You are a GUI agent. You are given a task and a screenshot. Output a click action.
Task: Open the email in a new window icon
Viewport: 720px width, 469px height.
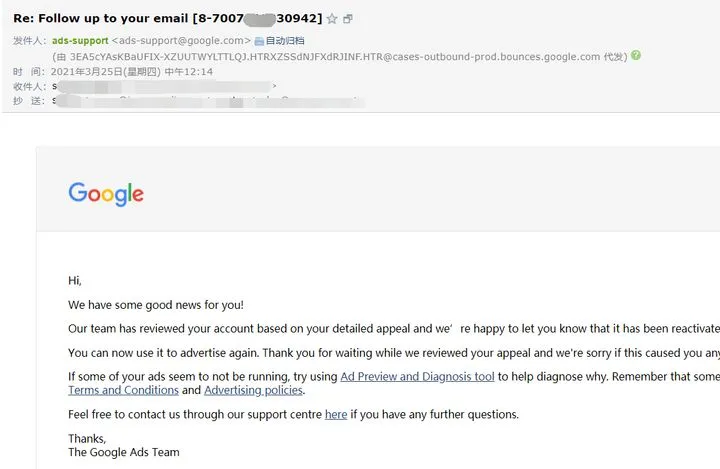click(348, 19)
